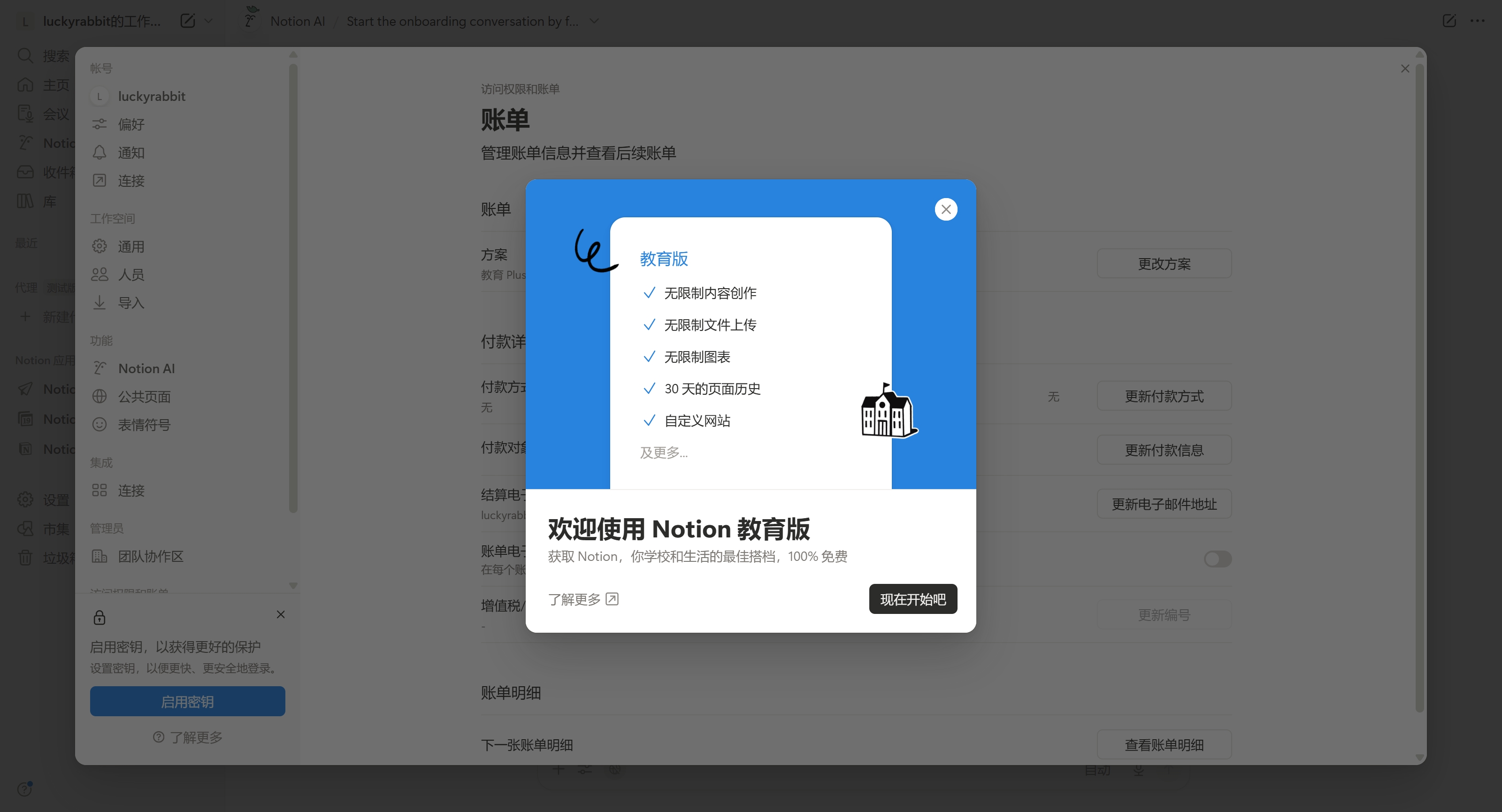Click the 设置 gear icon in main sidebar

[25, 499]
